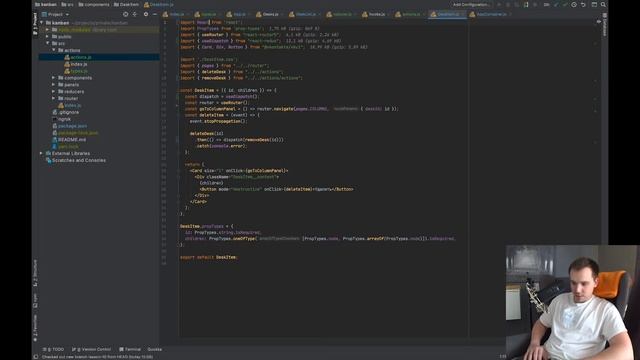This screenshot has width=640, height=360.
Task: Hide the Project panel using the minus icon
Action: pyautogui.click(x=155, y=14)
